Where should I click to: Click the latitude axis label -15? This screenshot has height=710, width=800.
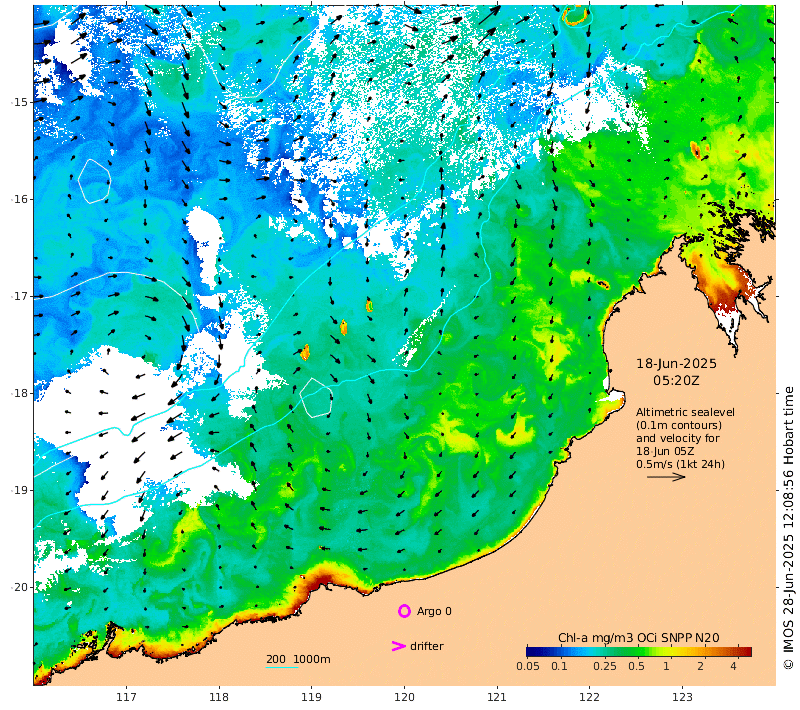point(19,102)
